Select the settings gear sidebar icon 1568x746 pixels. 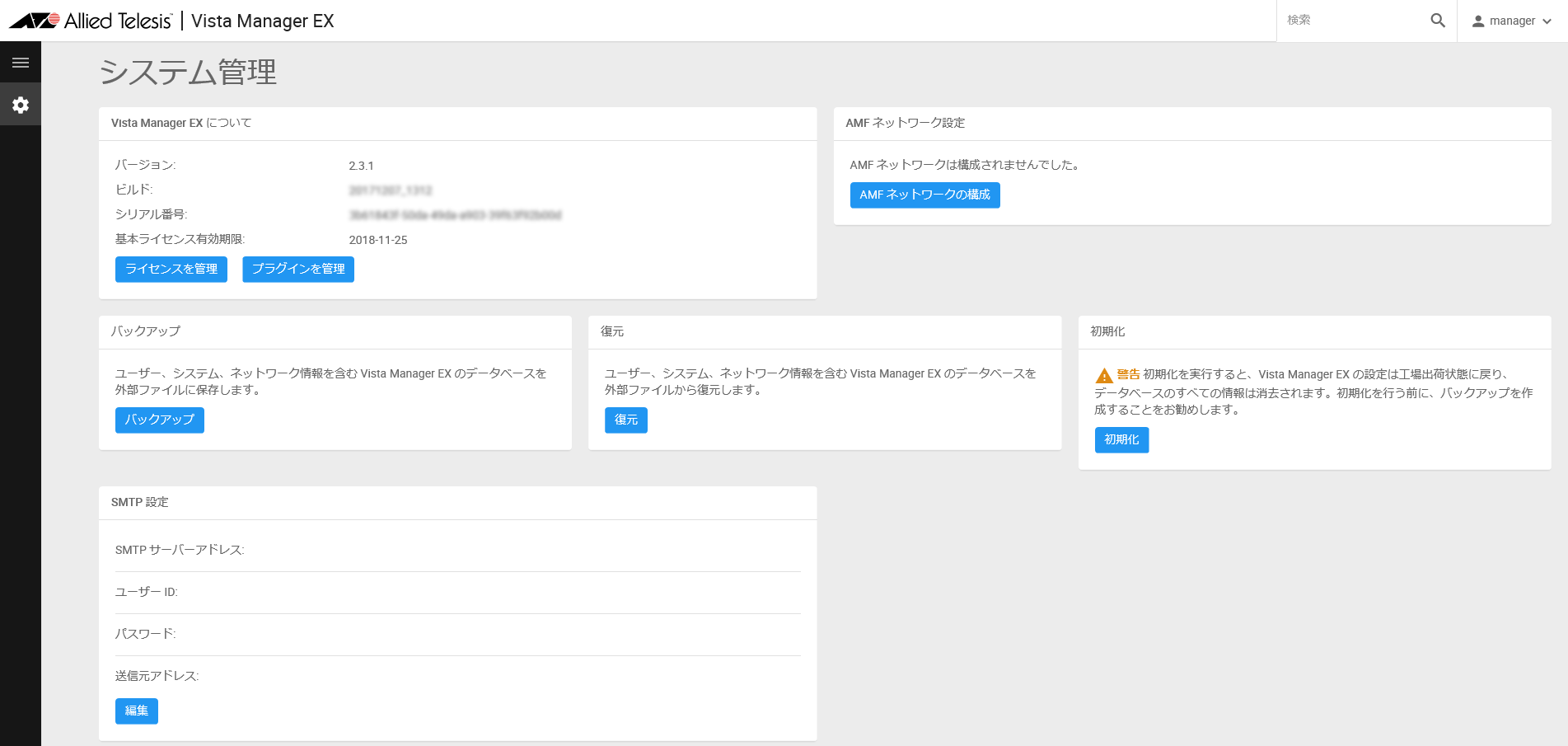pos(21,105)
